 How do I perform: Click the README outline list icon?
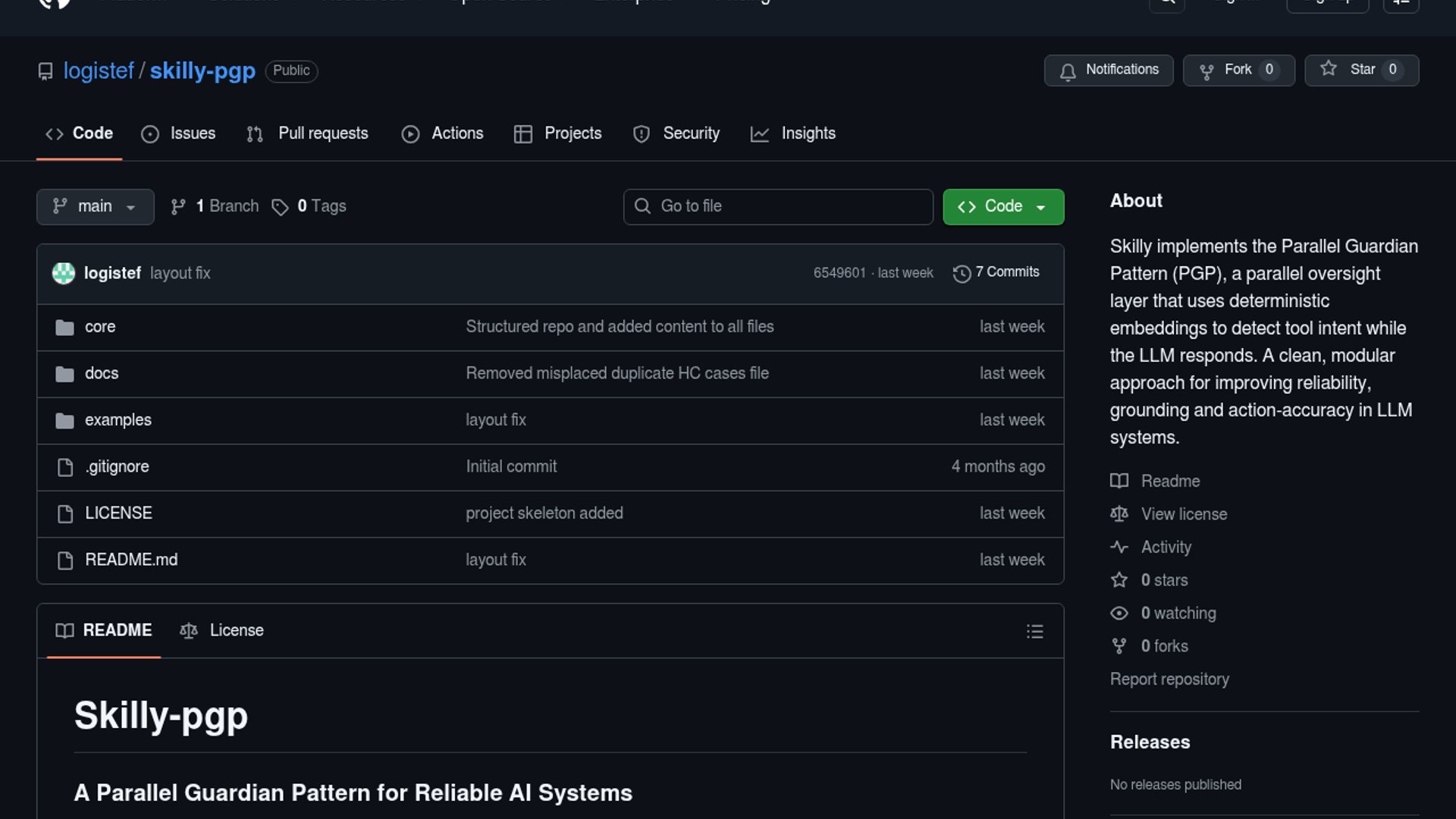click(1034, 631)
